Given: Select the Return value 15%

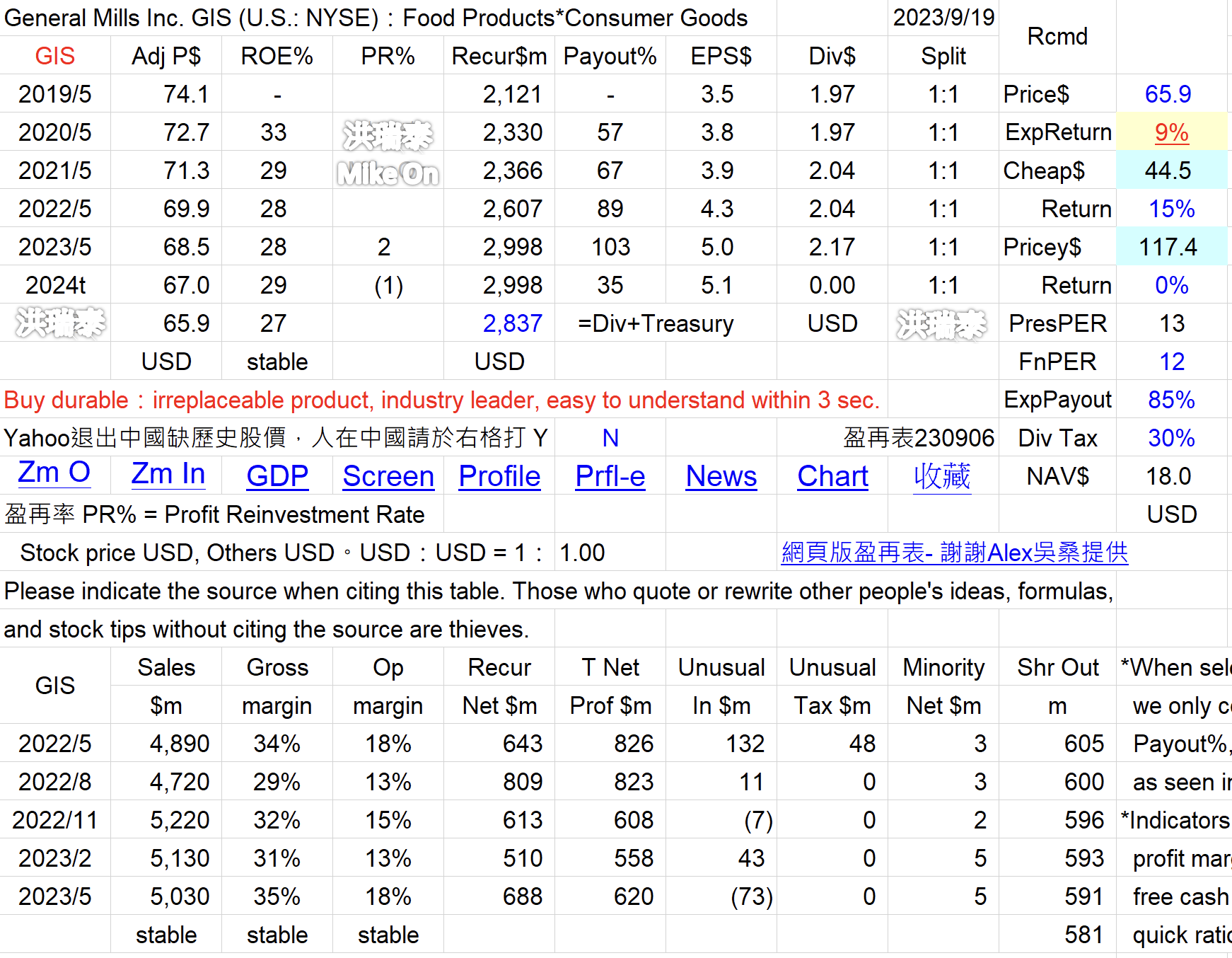Looking at the screenshot, I should (x=1172, y=209).
